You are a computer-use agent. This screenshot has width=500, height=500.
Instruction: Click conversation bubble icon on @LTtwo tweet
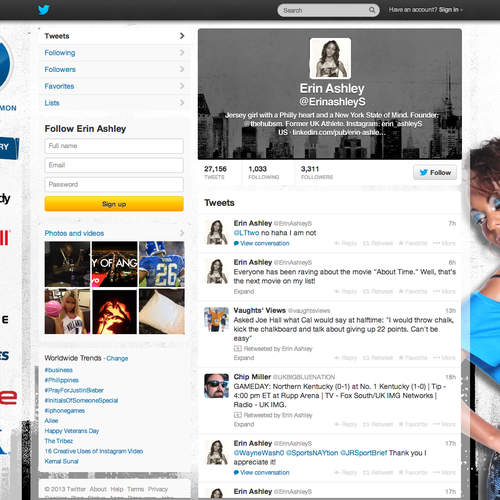[x=236, y=243]
